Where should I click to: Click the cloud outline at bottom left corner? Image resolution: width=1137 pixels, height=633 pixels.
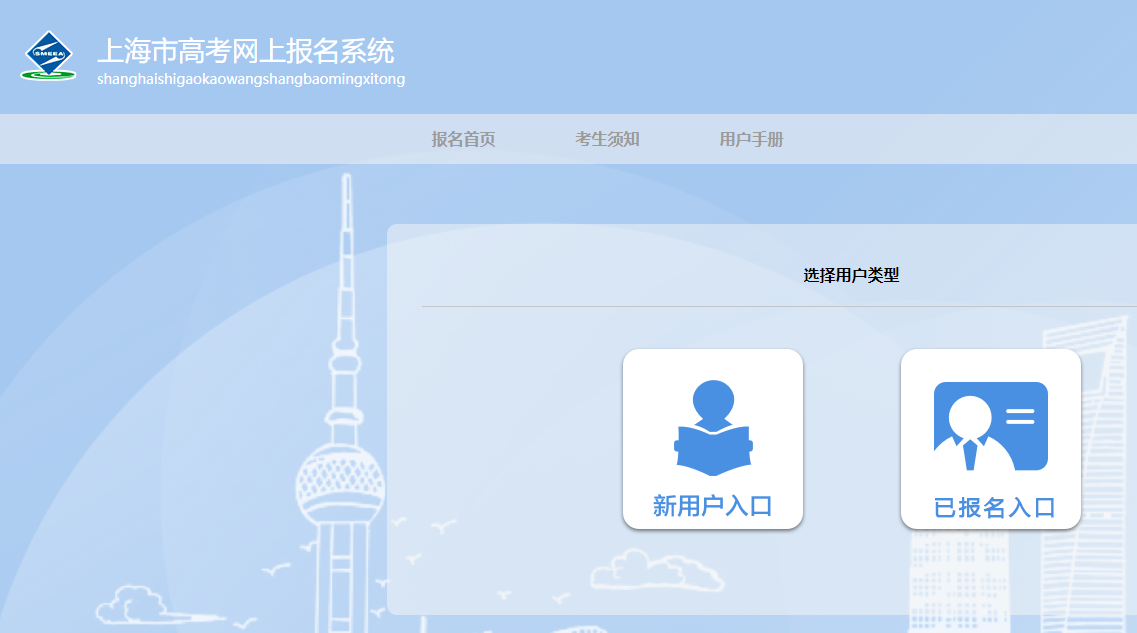point(132,606)
